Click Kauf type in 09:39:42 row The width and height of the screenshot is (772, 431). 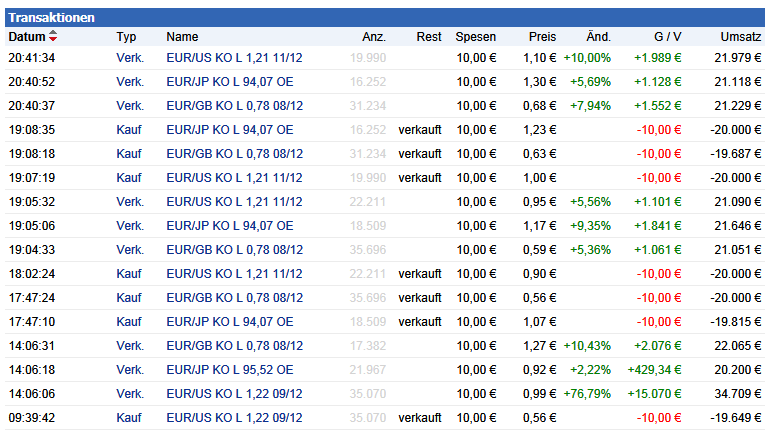[129, 418]
